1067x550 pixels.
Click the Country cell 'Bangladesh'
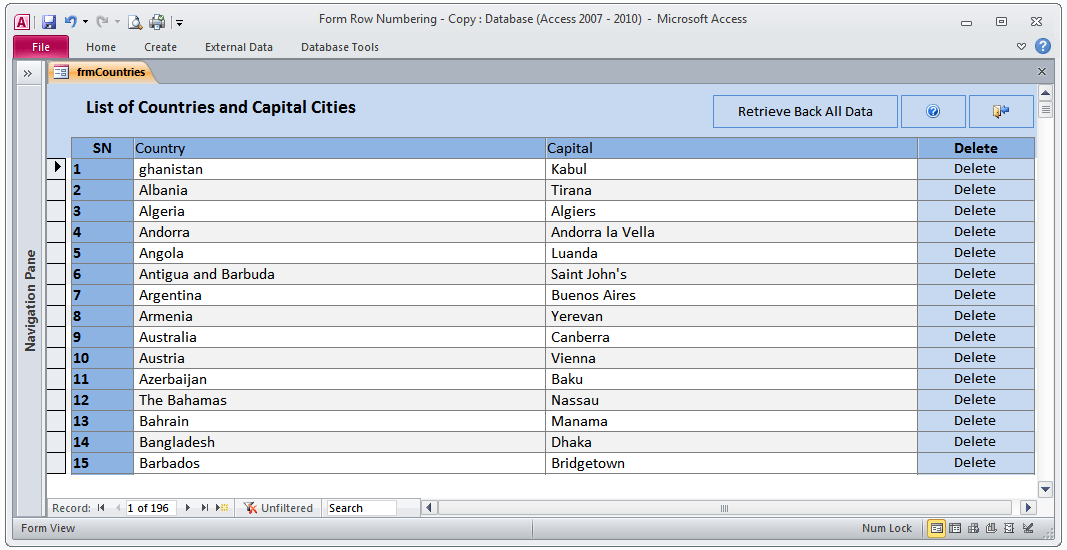(x=340, y=442)
